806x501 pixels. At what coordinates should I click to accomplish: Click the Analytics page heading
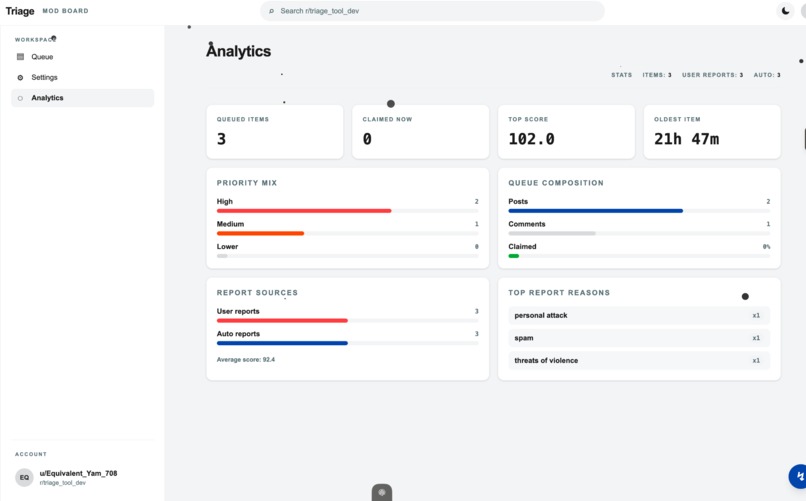coord(239,51)
